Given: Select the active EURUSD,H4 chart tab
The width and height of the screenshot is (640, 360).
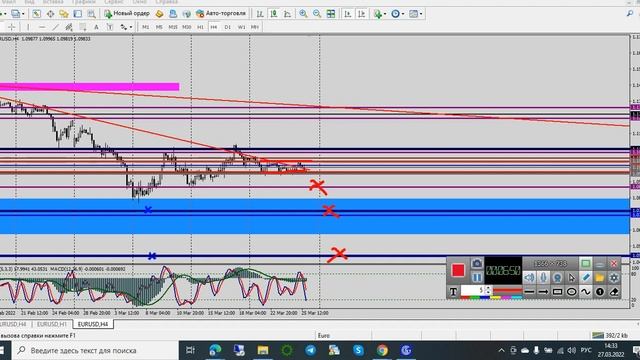Looking at the screenshot, I should click(x=93, y=324).
